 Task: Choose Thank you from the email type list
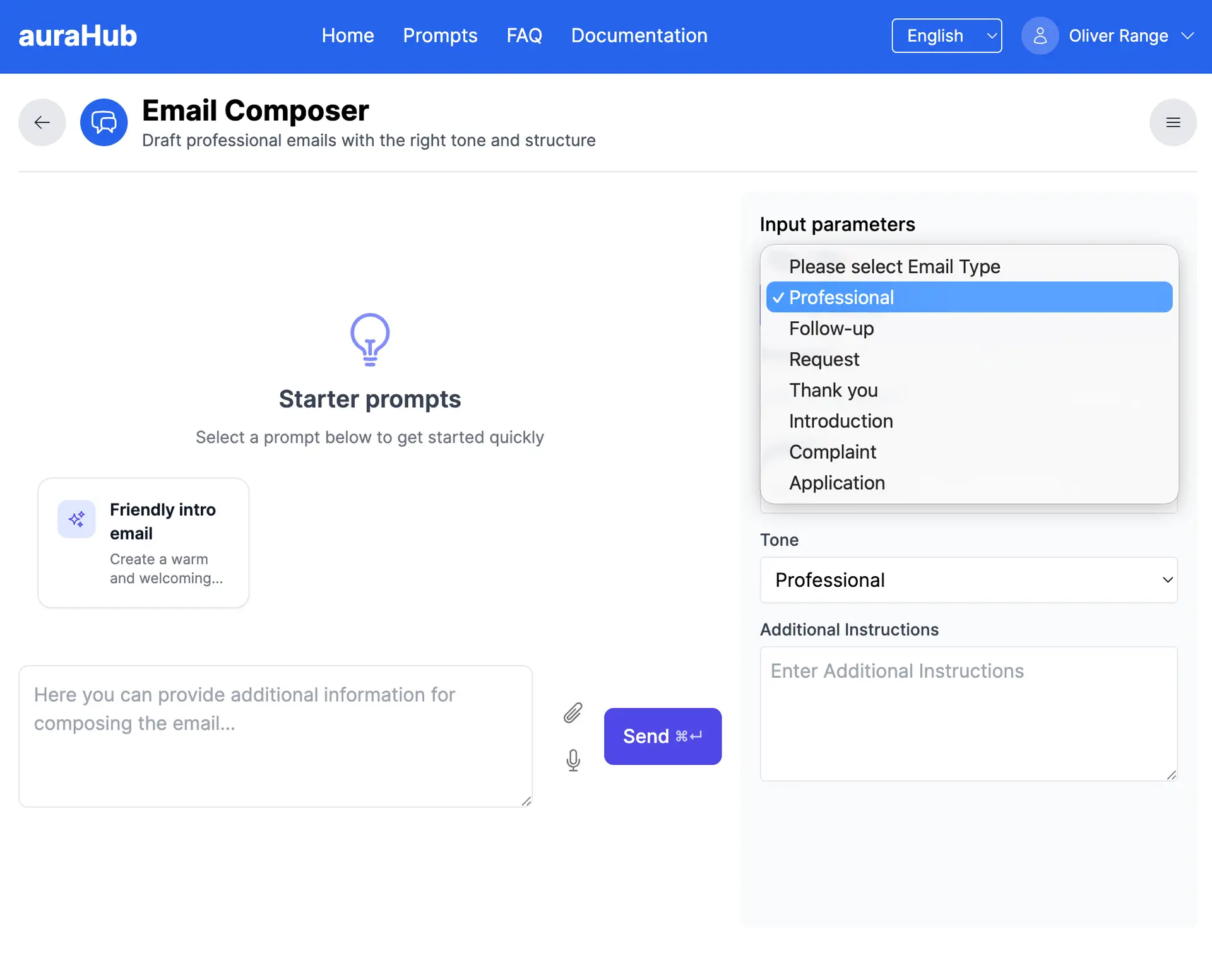click(x=833, y=390)
